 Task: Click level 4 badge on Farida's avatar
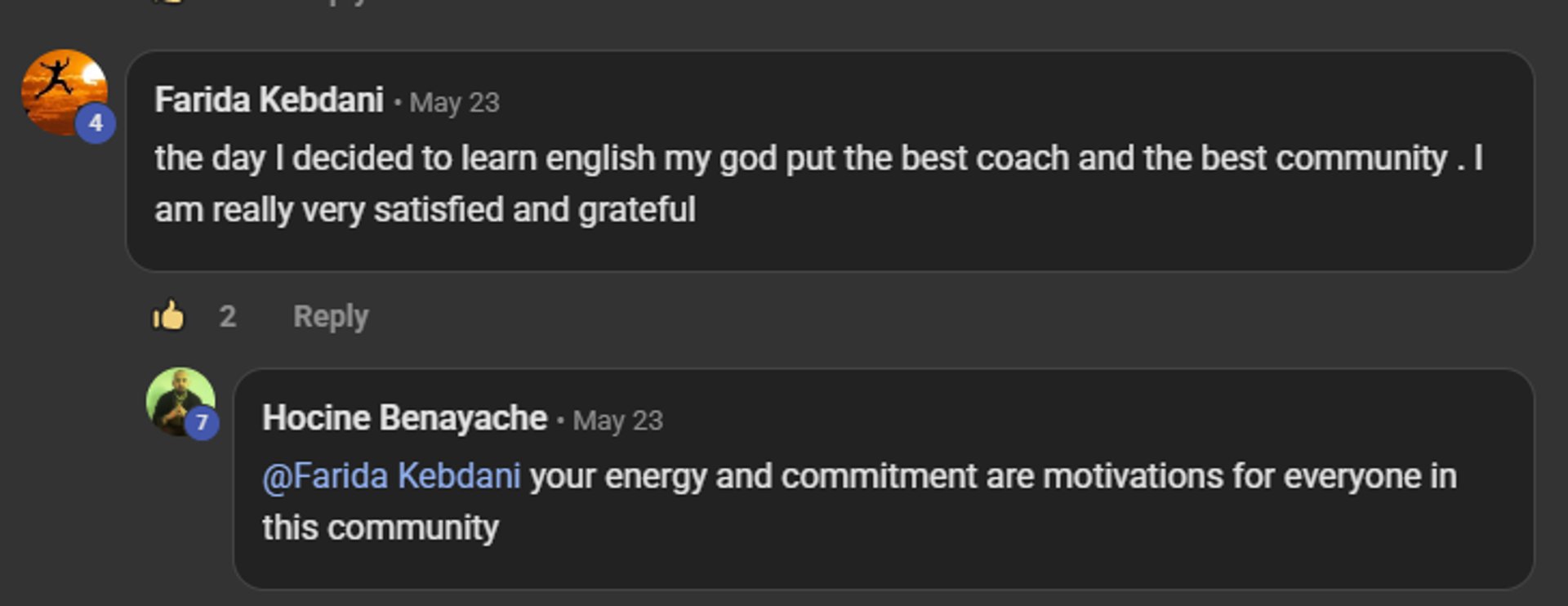(96, 123)
